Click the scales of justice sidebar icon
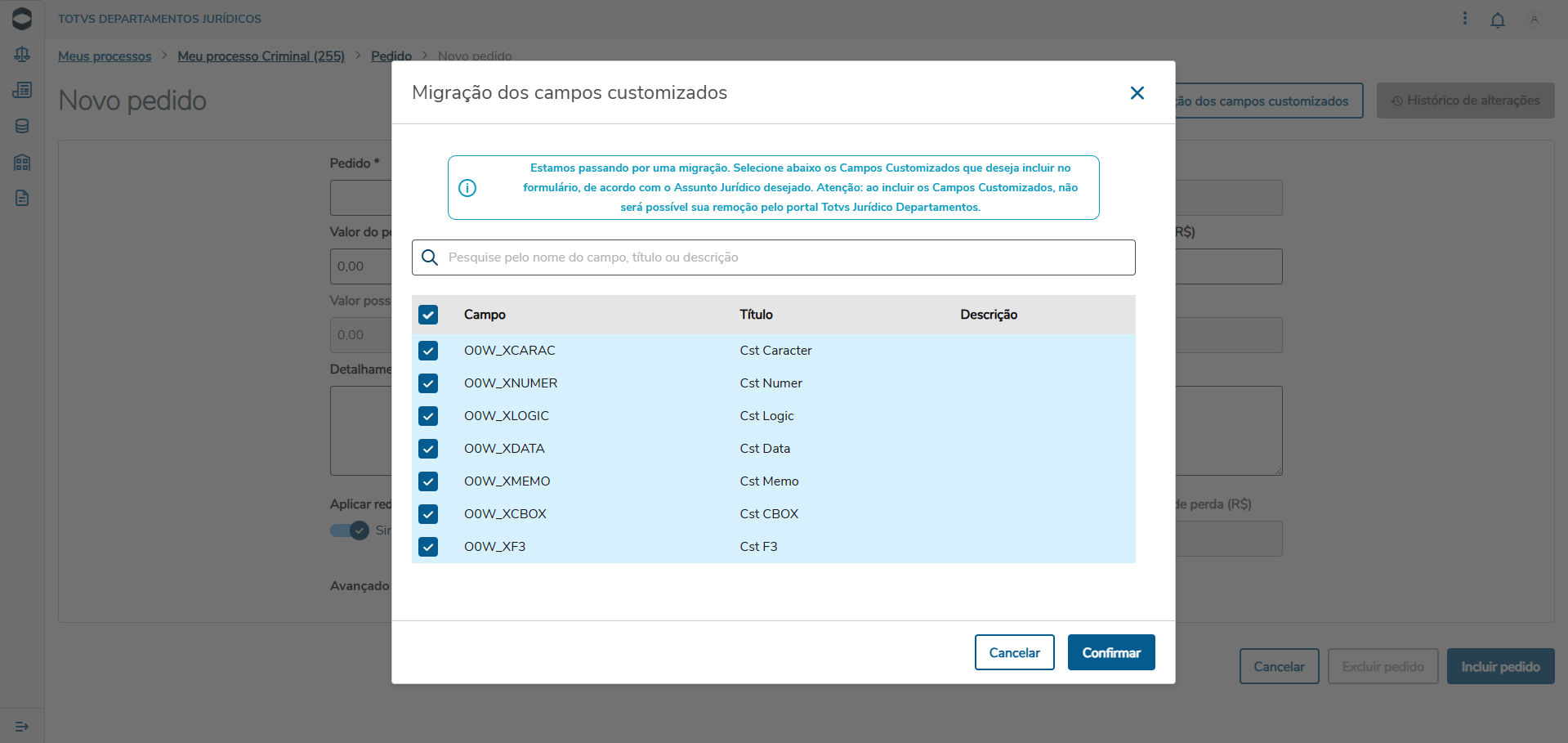This screenshot has height=743, width=1568. tap(22, 54)
